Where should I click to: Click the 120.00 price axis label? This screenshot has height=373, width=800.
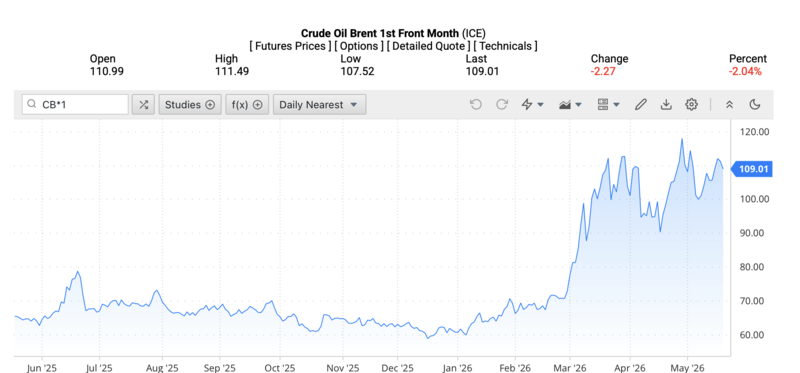coord(754,132)
